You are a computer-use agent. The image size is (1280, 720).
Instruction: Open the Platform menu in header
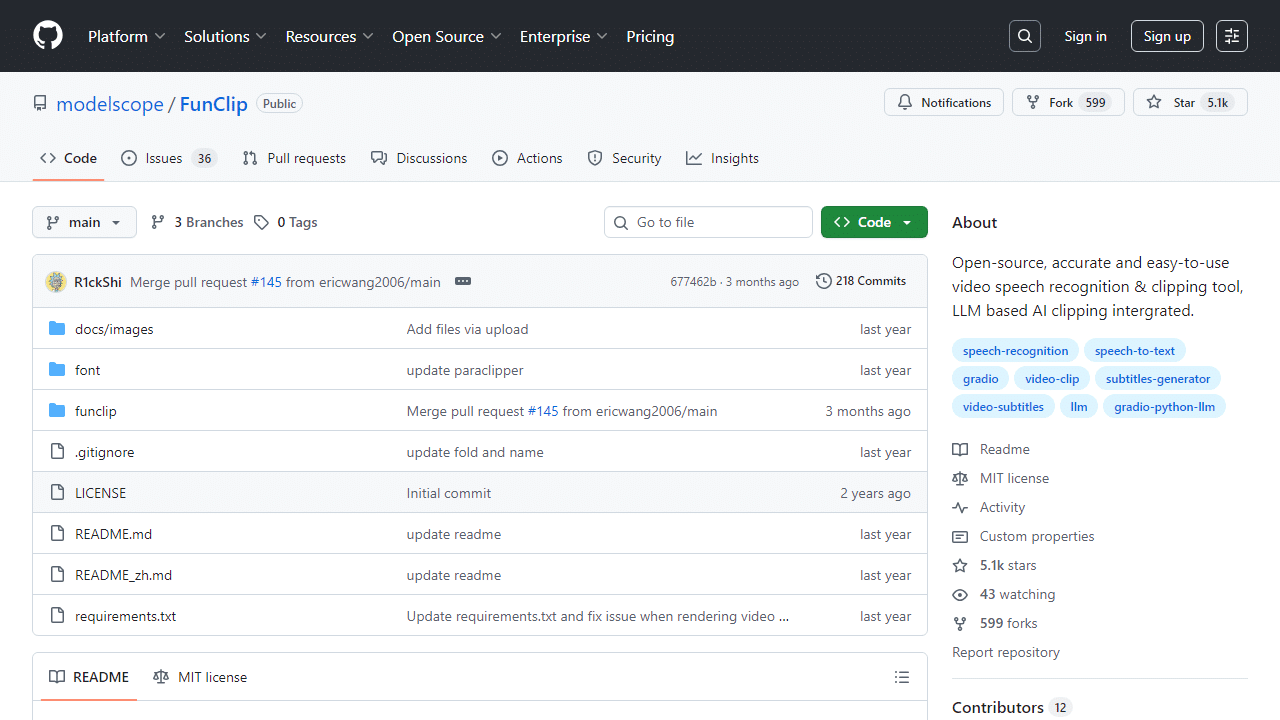pyautogui.click(x=126, y=36)
